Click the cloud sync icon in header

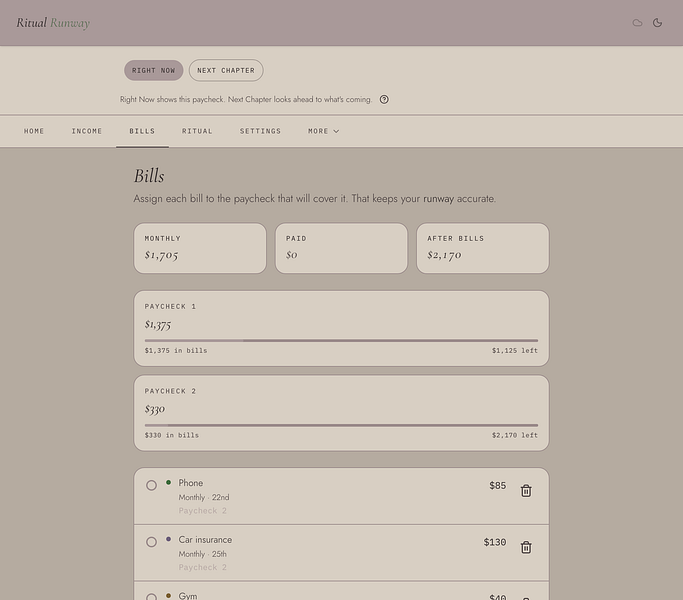pos(637,23)
